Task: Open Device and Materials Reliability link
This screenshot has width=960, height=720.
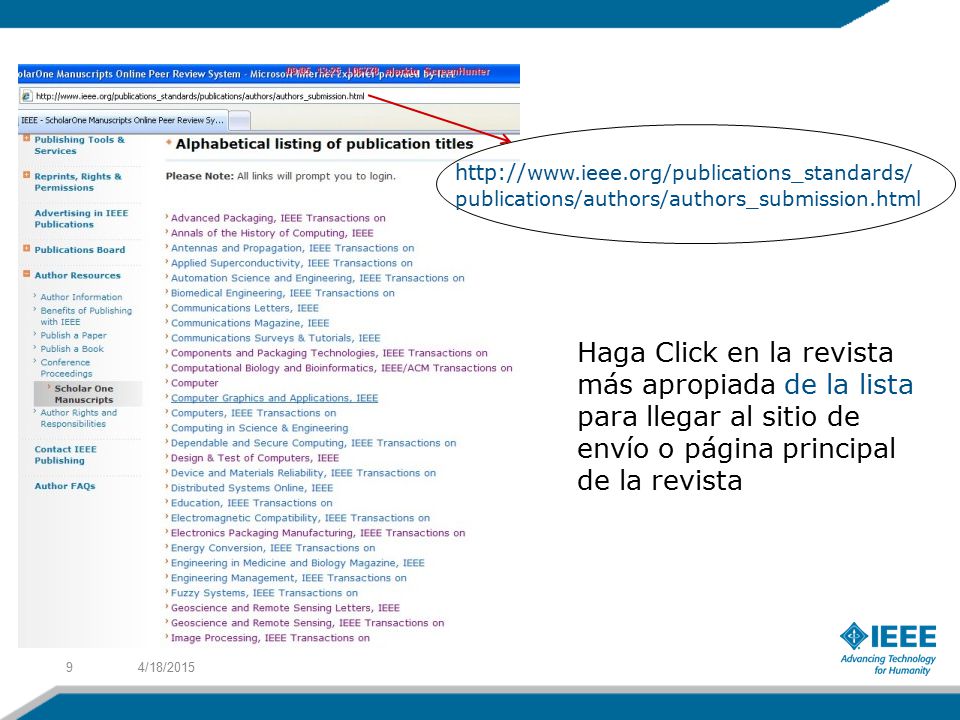Action: pyautogui.click(x=303, y=473)
